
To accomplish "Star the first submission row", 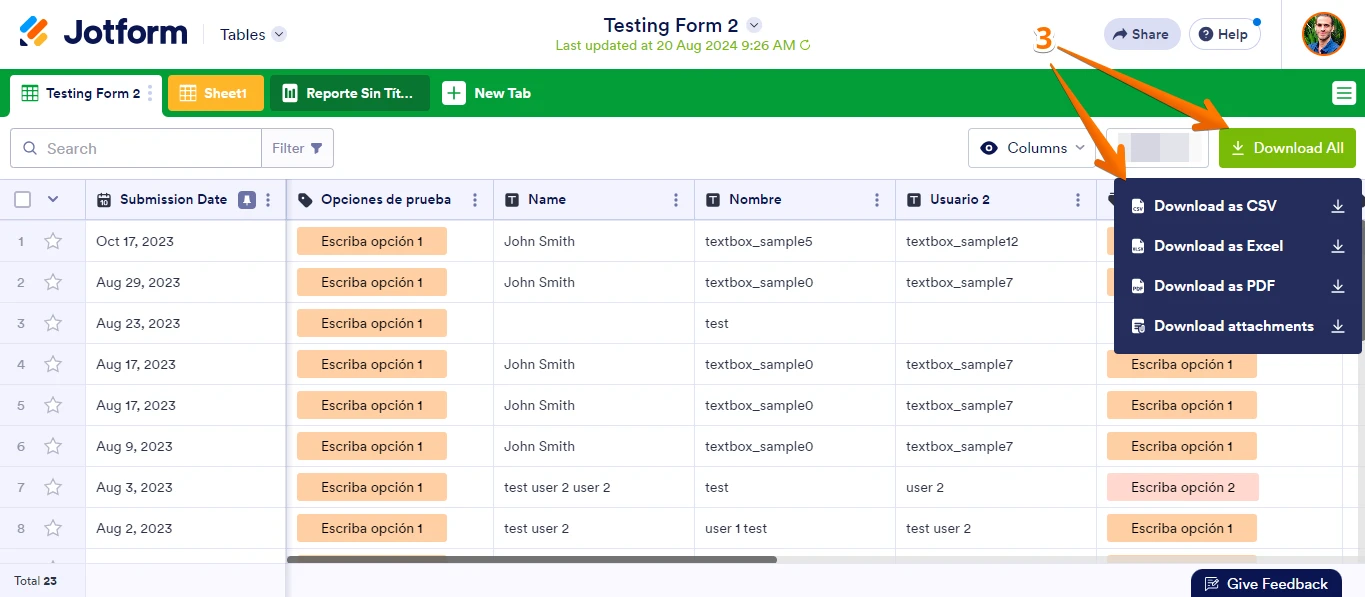I will (53, 241).
